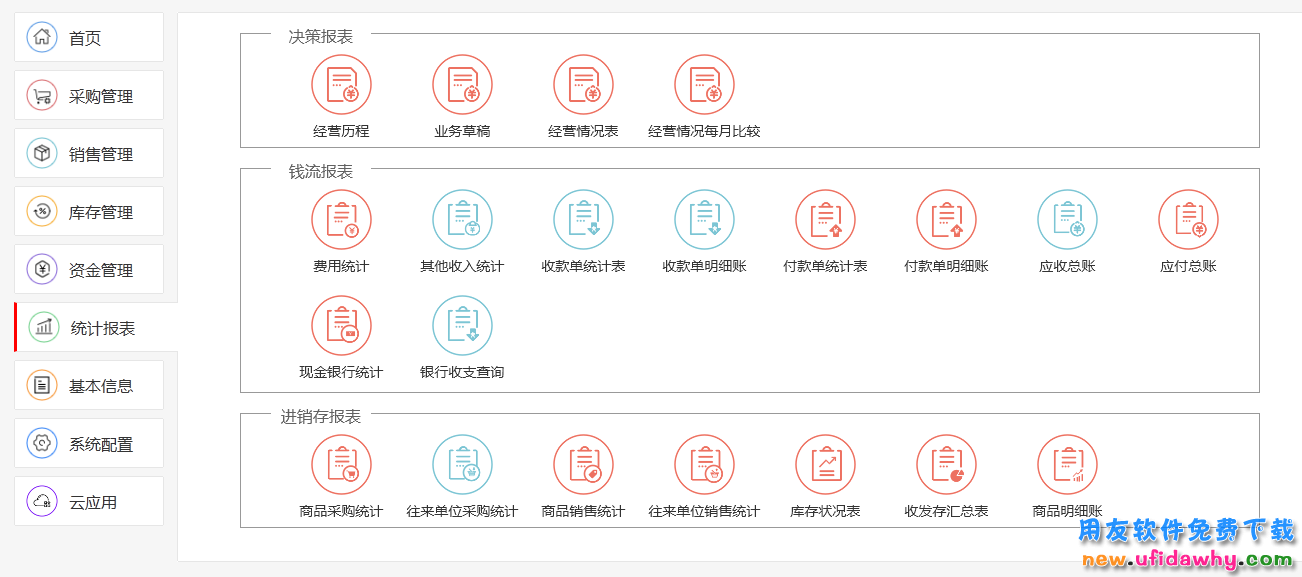
Task: Open the 费用统计 report icon
Action: coord(341,220)
